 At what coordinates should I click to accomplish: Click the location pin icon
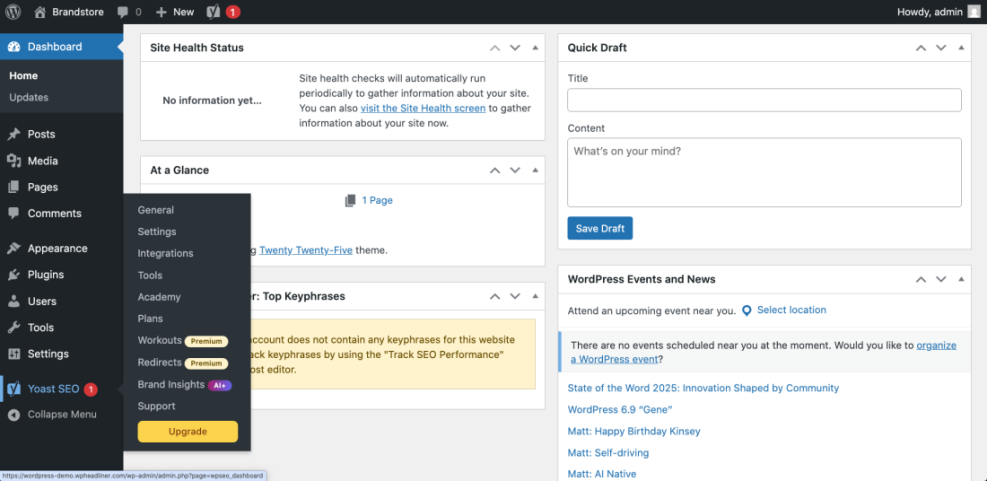click(747, 310)
